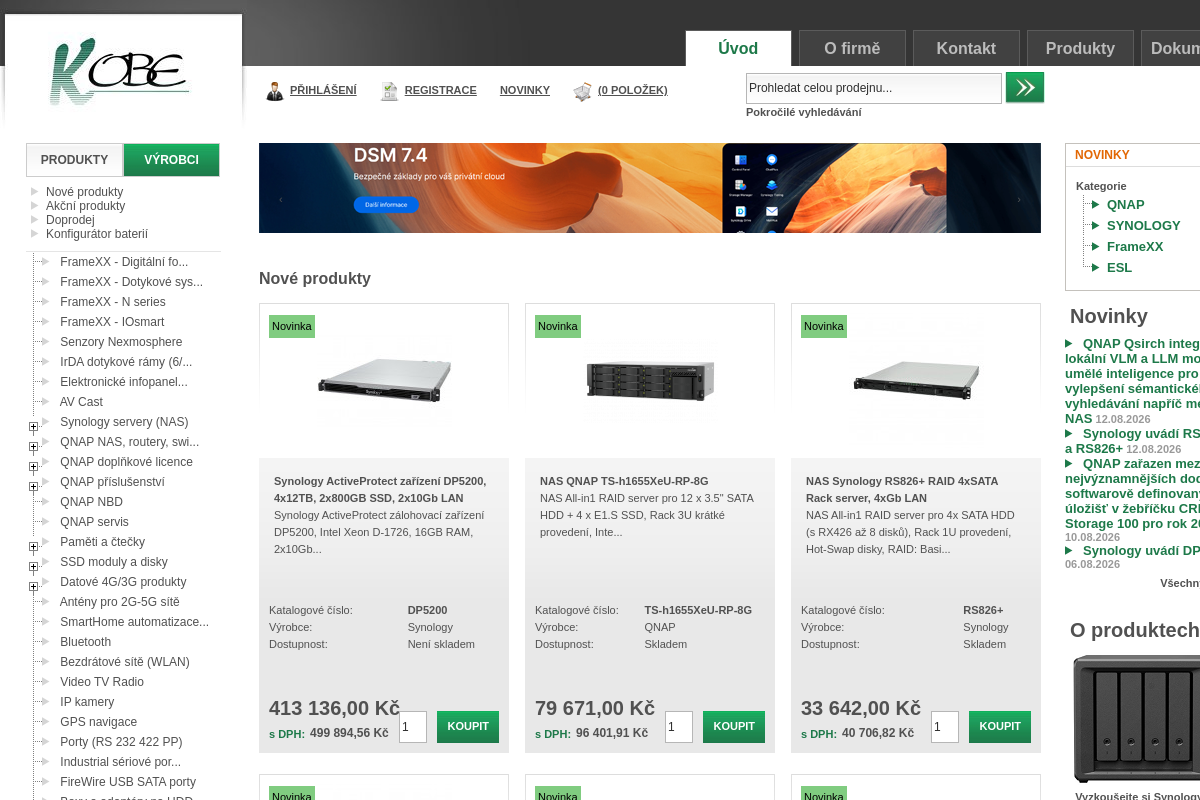Expand Paměti a čtečky category
1200x800 pixels.
pos(33,547)
